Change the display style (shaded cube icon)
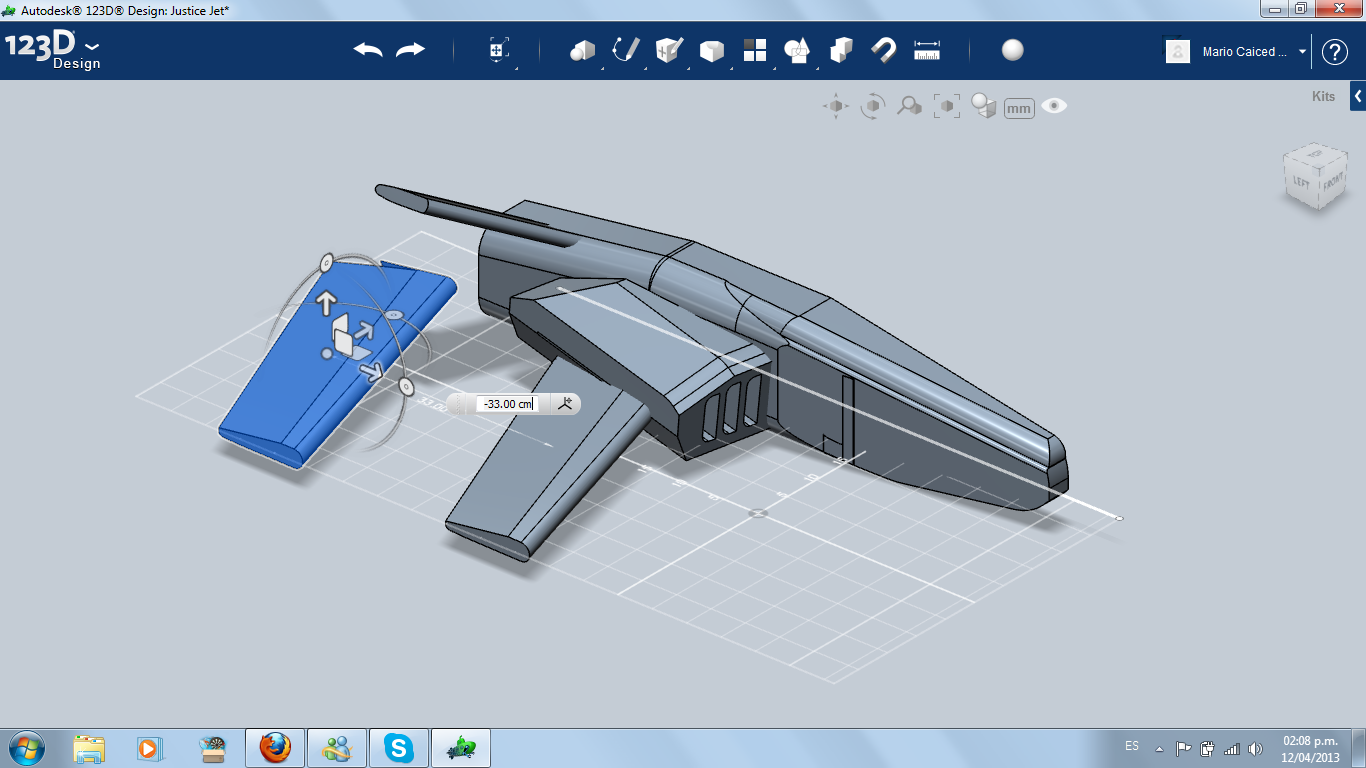The height and width of the screenshot is (768, 1366). (x=984, y=106)
